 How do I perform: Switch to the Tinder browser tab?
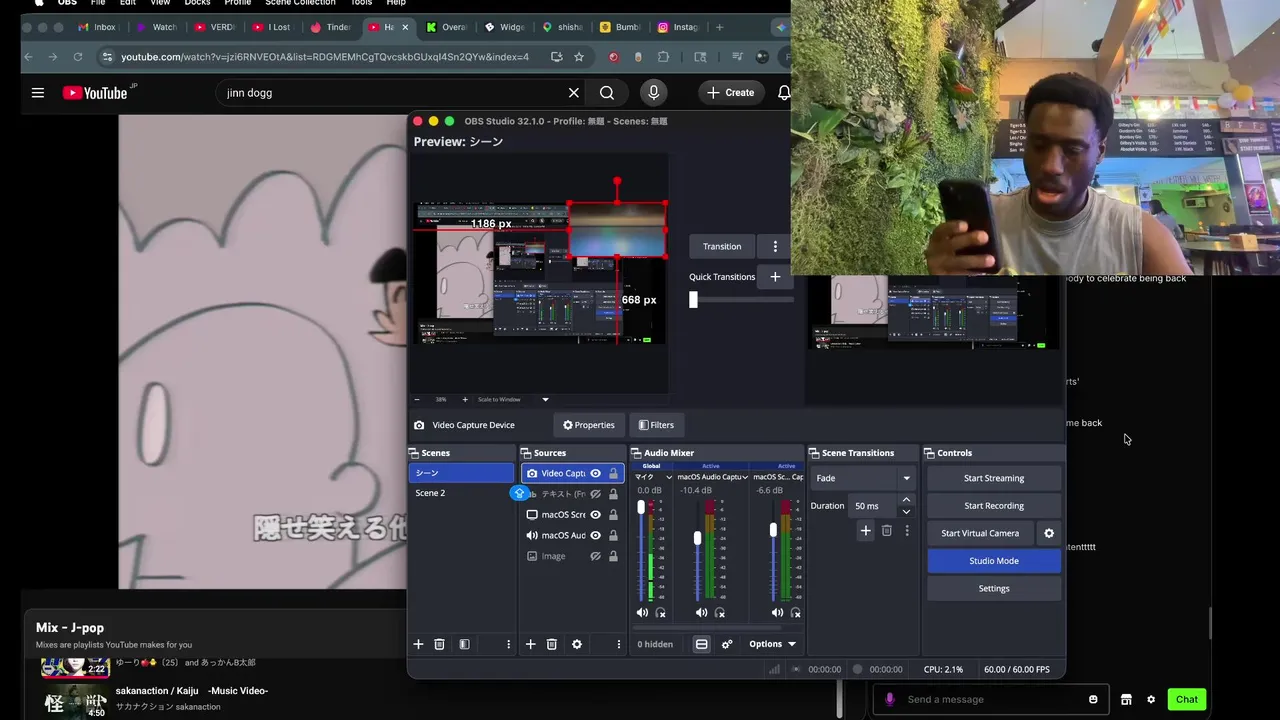(x=330, y=27)
